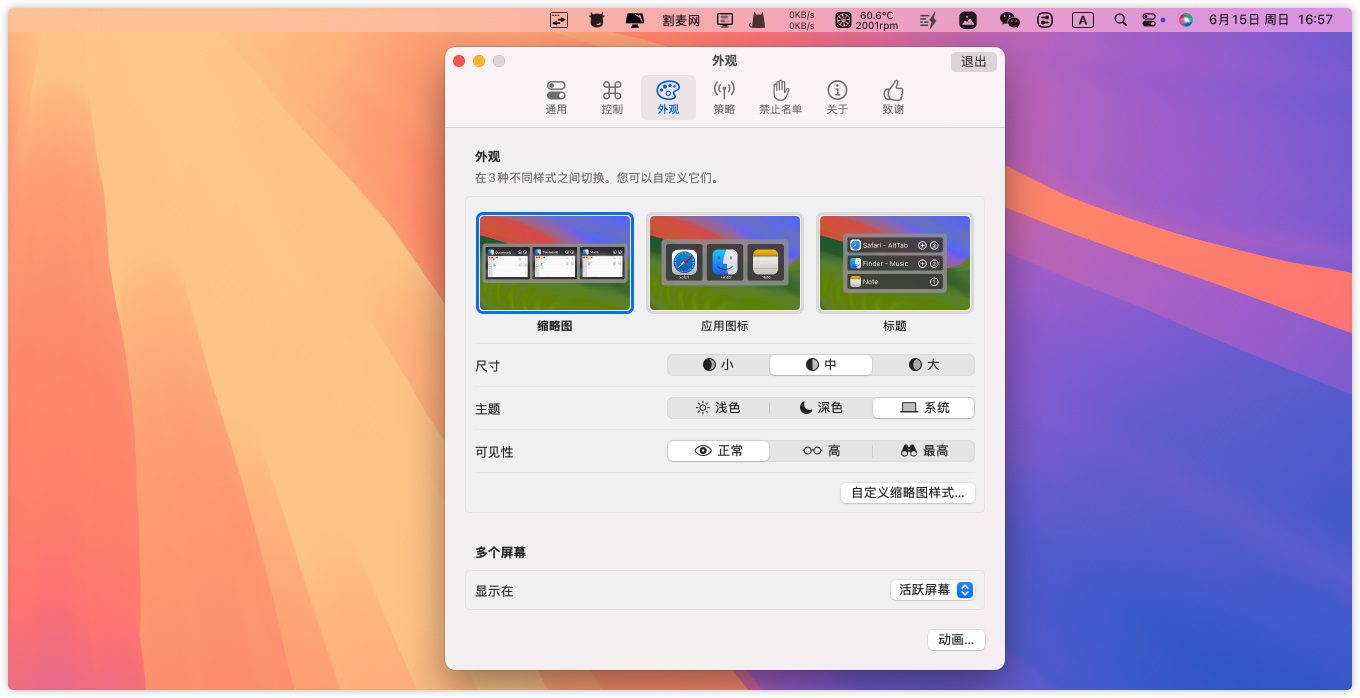The height and width of the screenshot is (698, 1360).
Task: Open the 策略 (Policies) tab
Action: pos(724,97)
